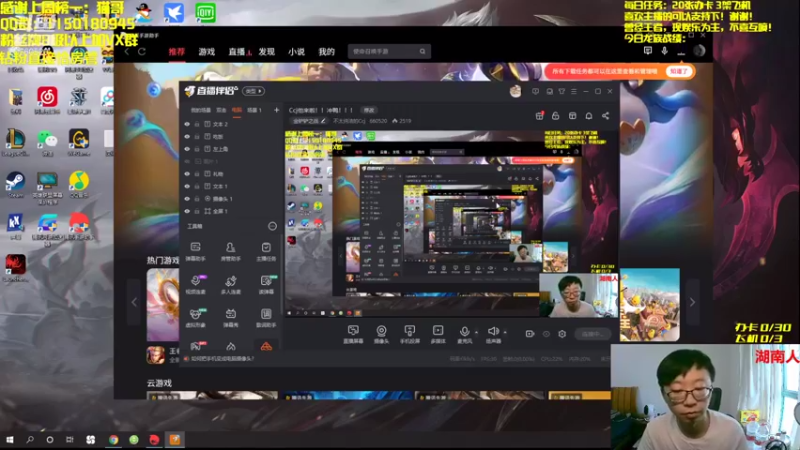
Task: Open the 直播 tab in the game center
Action: pos(236,52)
